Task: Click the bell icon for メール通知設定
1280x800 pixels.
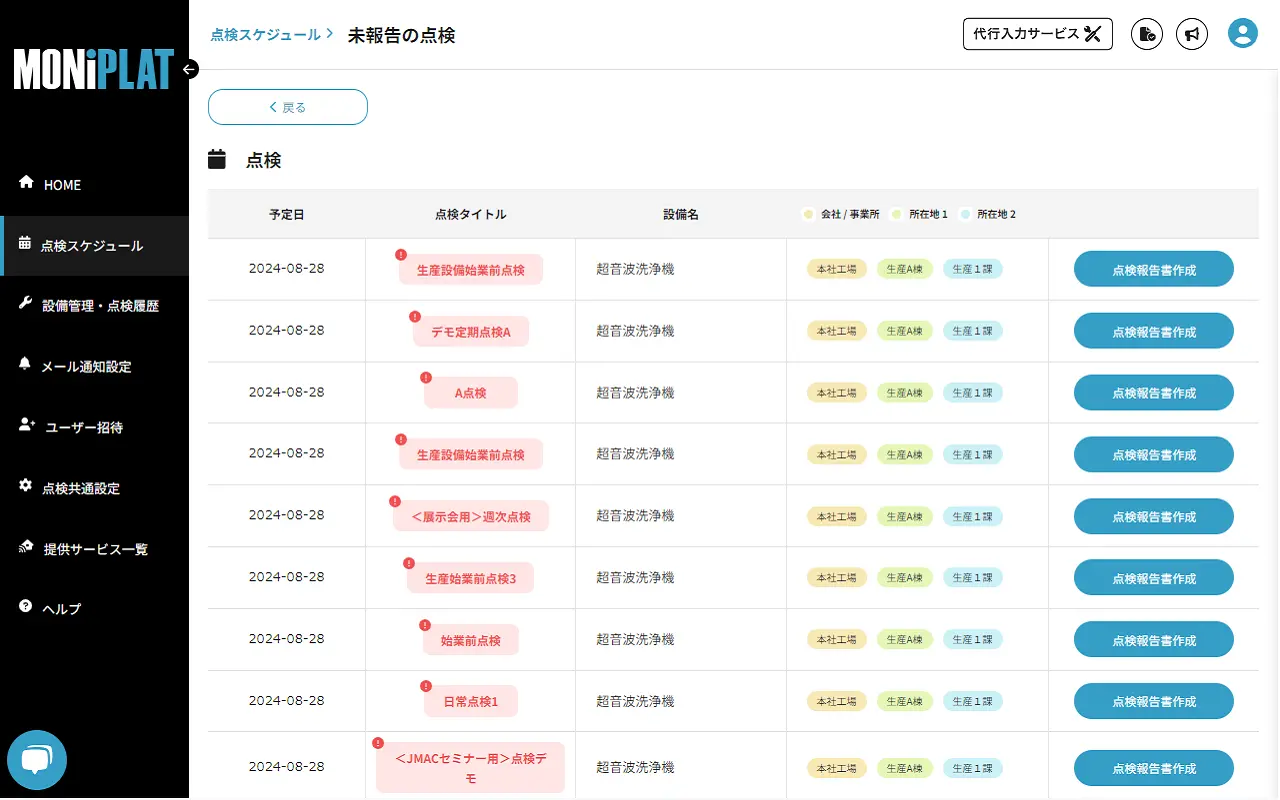Action: point(24,366)
